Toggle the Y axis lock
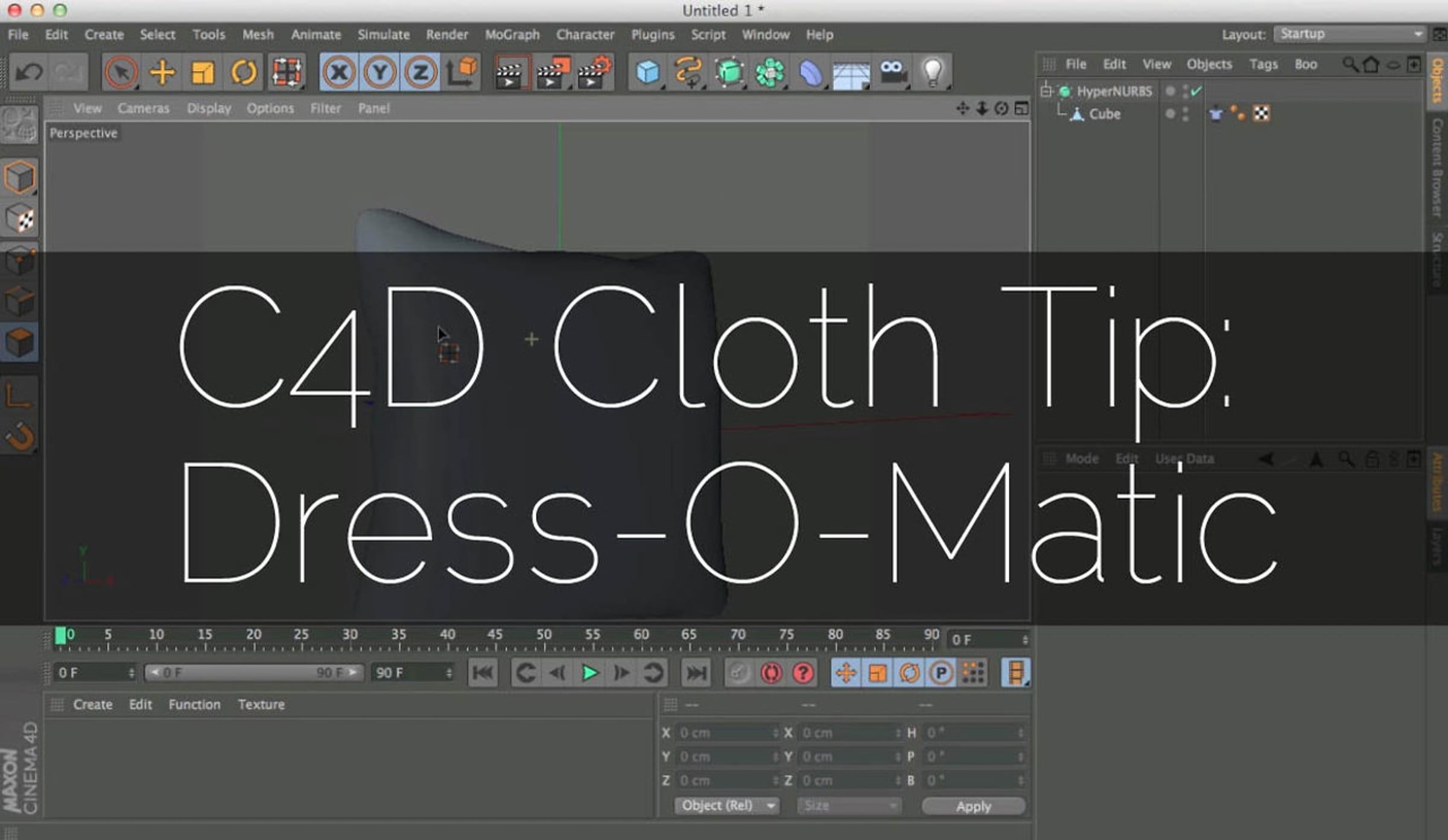 click(379, 72)
